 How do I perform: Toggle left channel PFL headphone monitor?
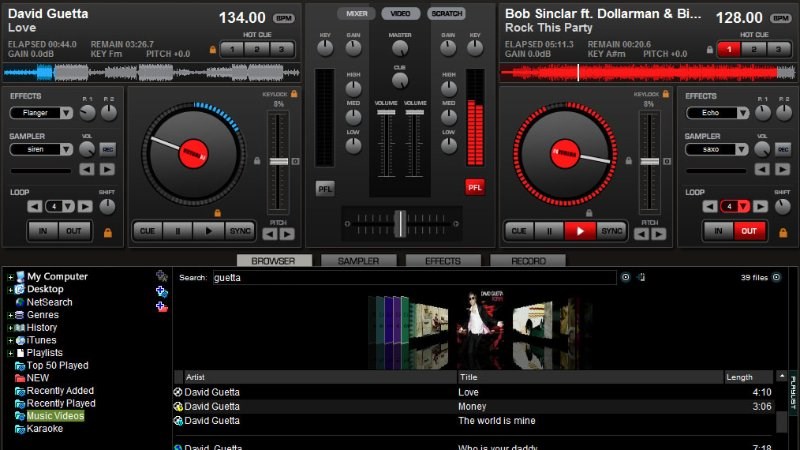coord(325,189)
